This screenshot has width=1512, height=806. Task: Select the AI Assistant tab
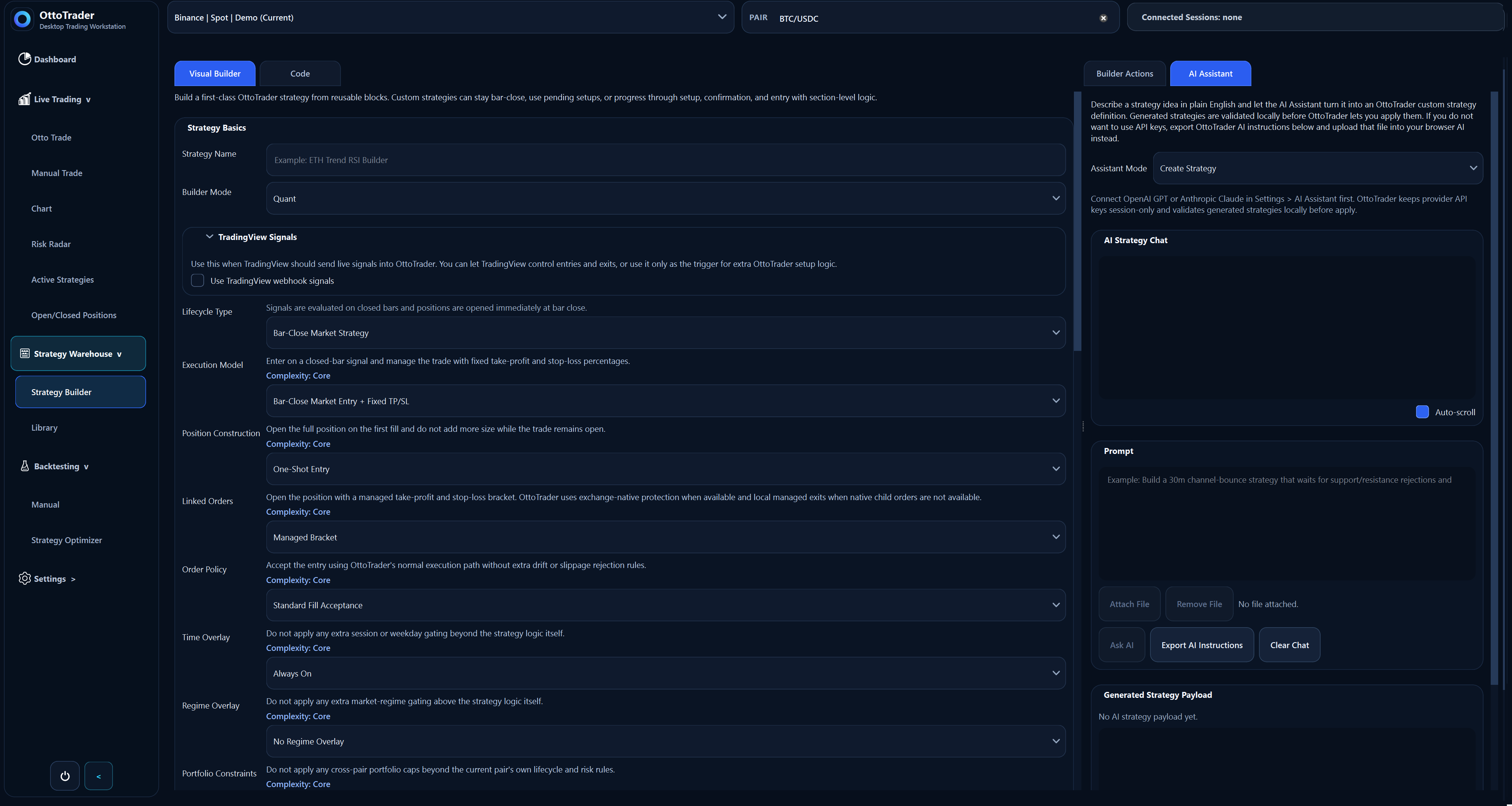click(x=1210, y=73)
